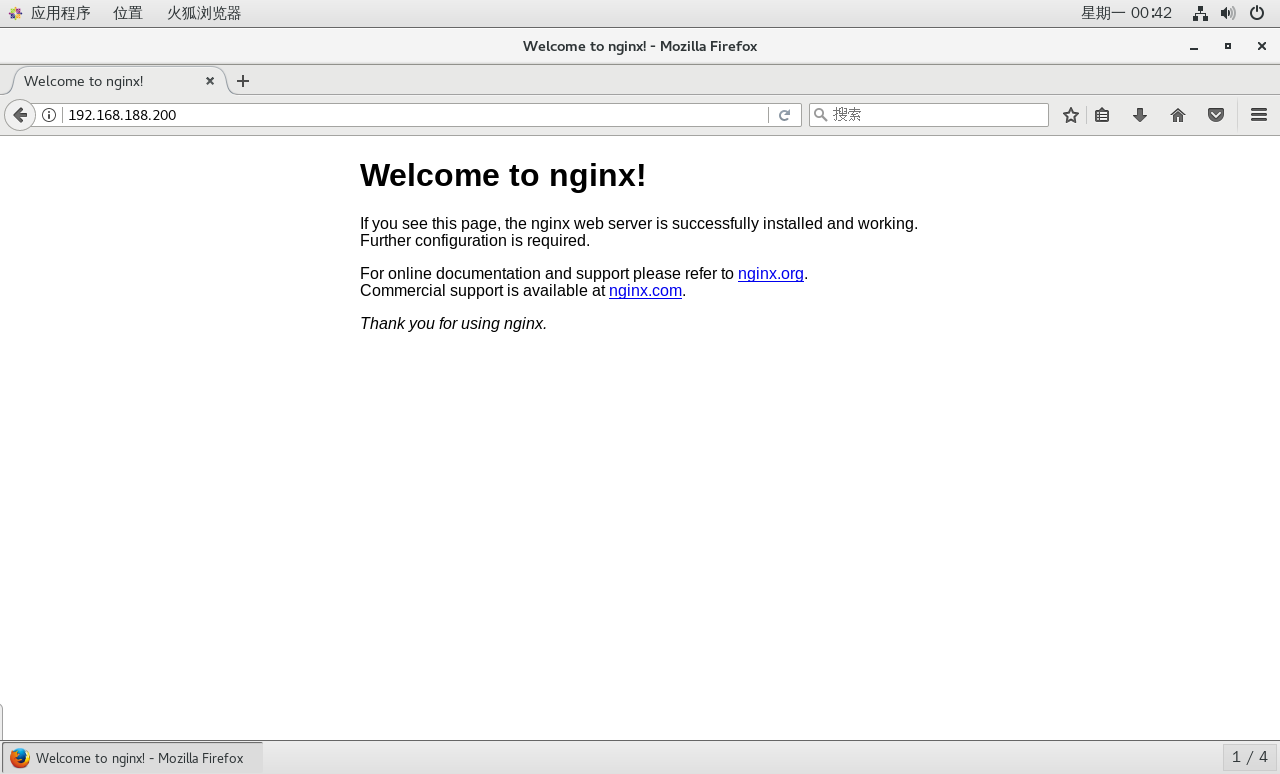Image resolution: width=1280 pixels, height=774 pixels.
Task: Click the Welcome to nginx! heading
Action: click(503, 175)
